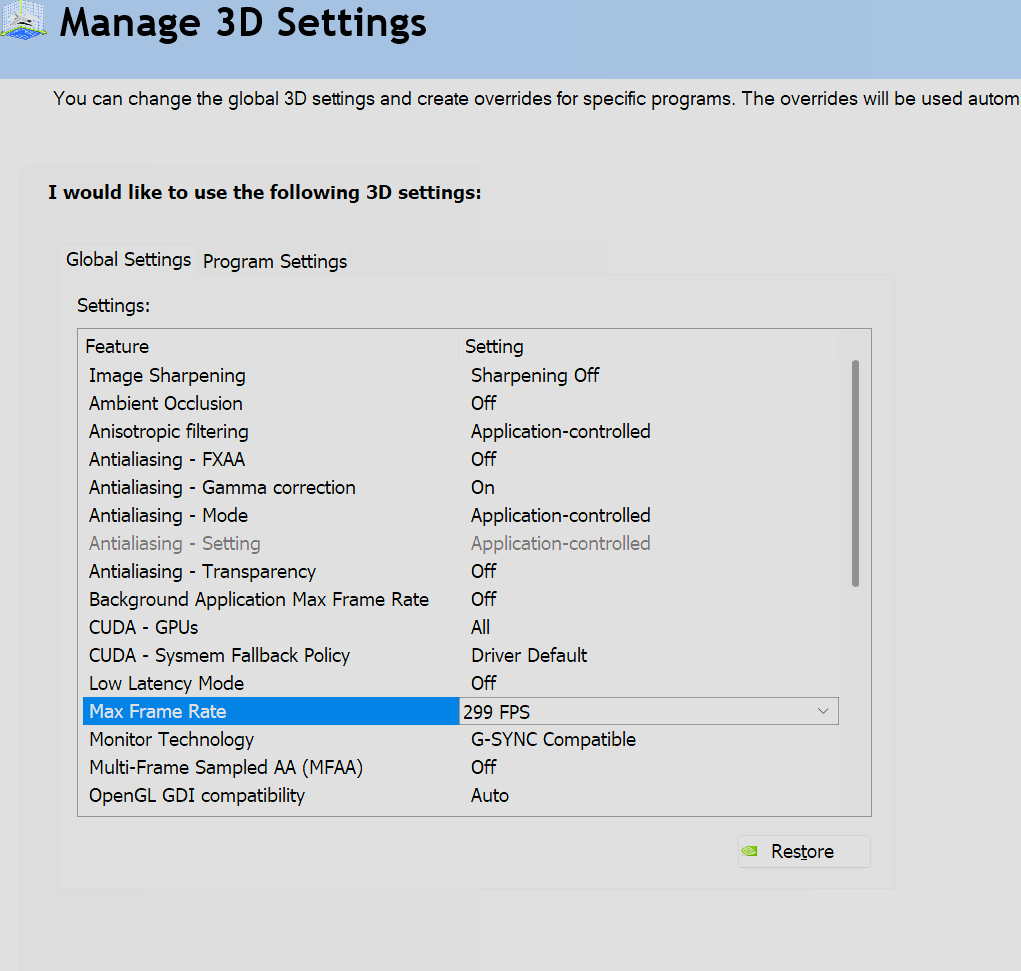This screenshot has width=1021, height=971.
Task: Click the settings list vertical scrollbar thumb
Action: point(855,473)
